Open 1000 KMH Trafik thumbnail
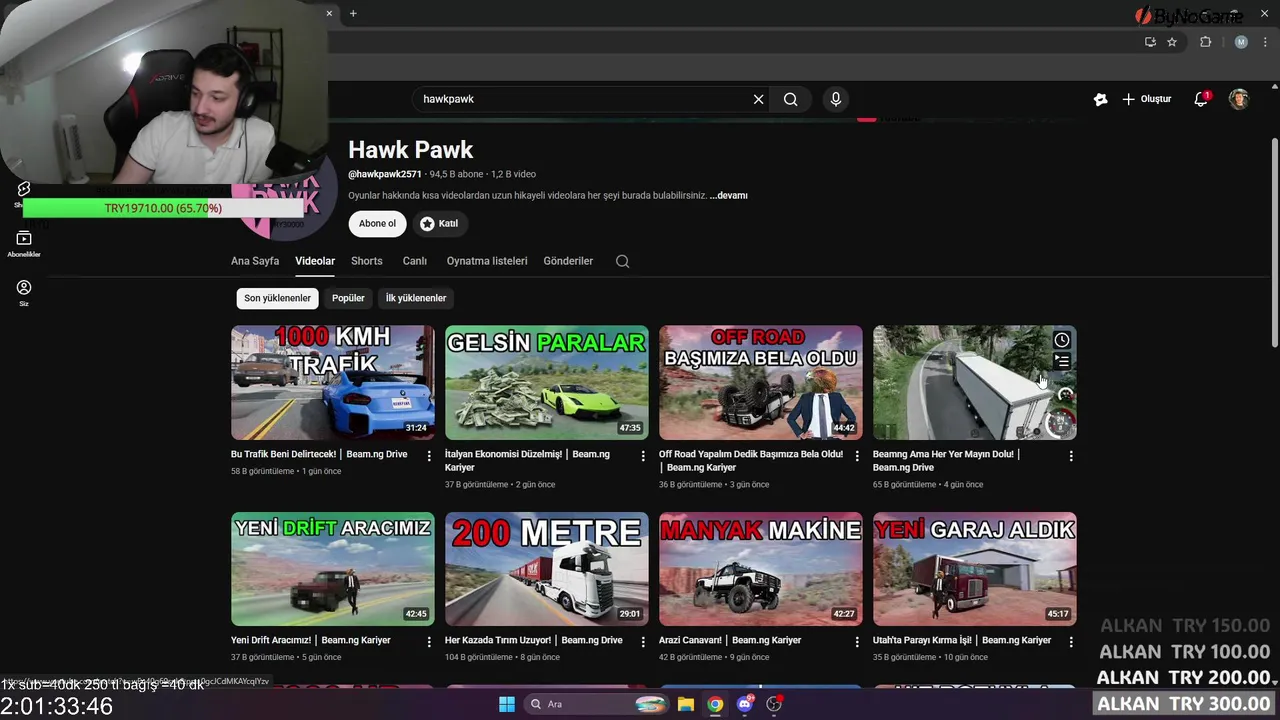This screenshot has width=1280, height=720. pyautogui.click(x=333, y=383)
